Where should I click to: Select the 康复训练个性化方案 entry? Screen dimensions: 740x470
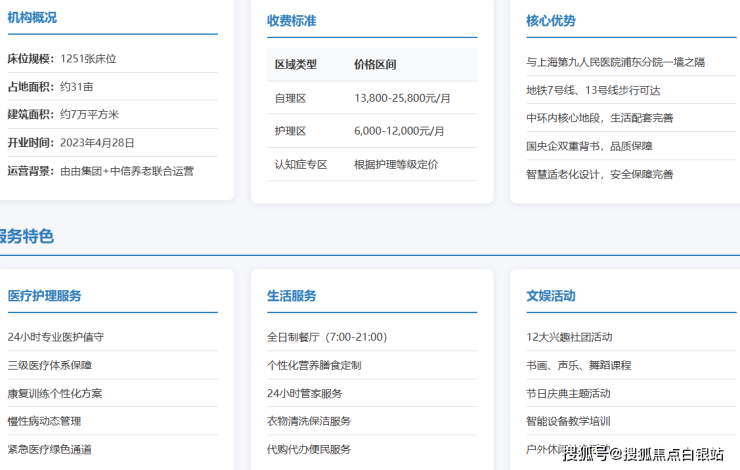55,393
